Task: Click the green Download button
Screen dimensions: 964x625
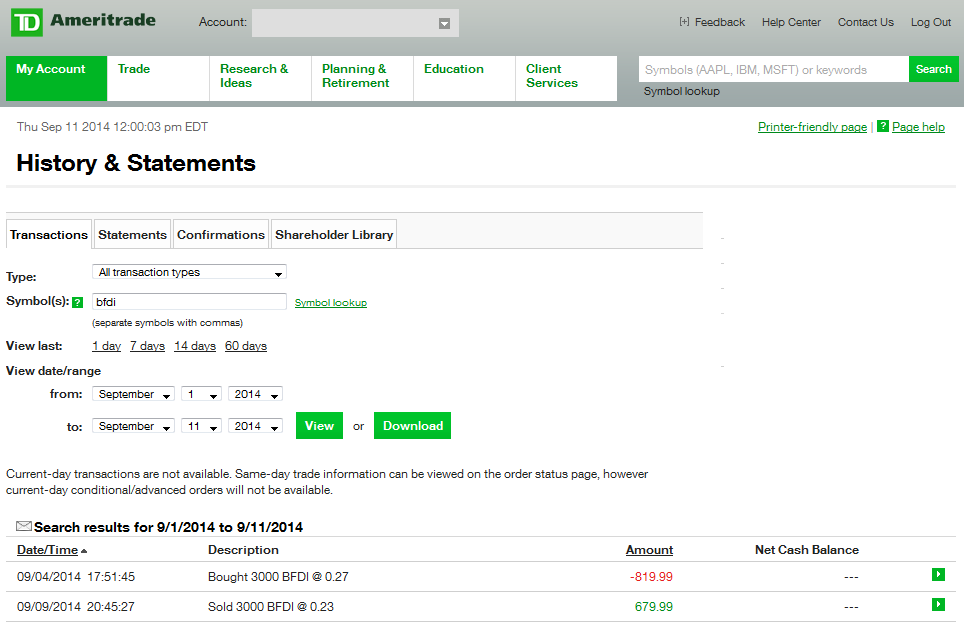Action: (x=413, y=425)
